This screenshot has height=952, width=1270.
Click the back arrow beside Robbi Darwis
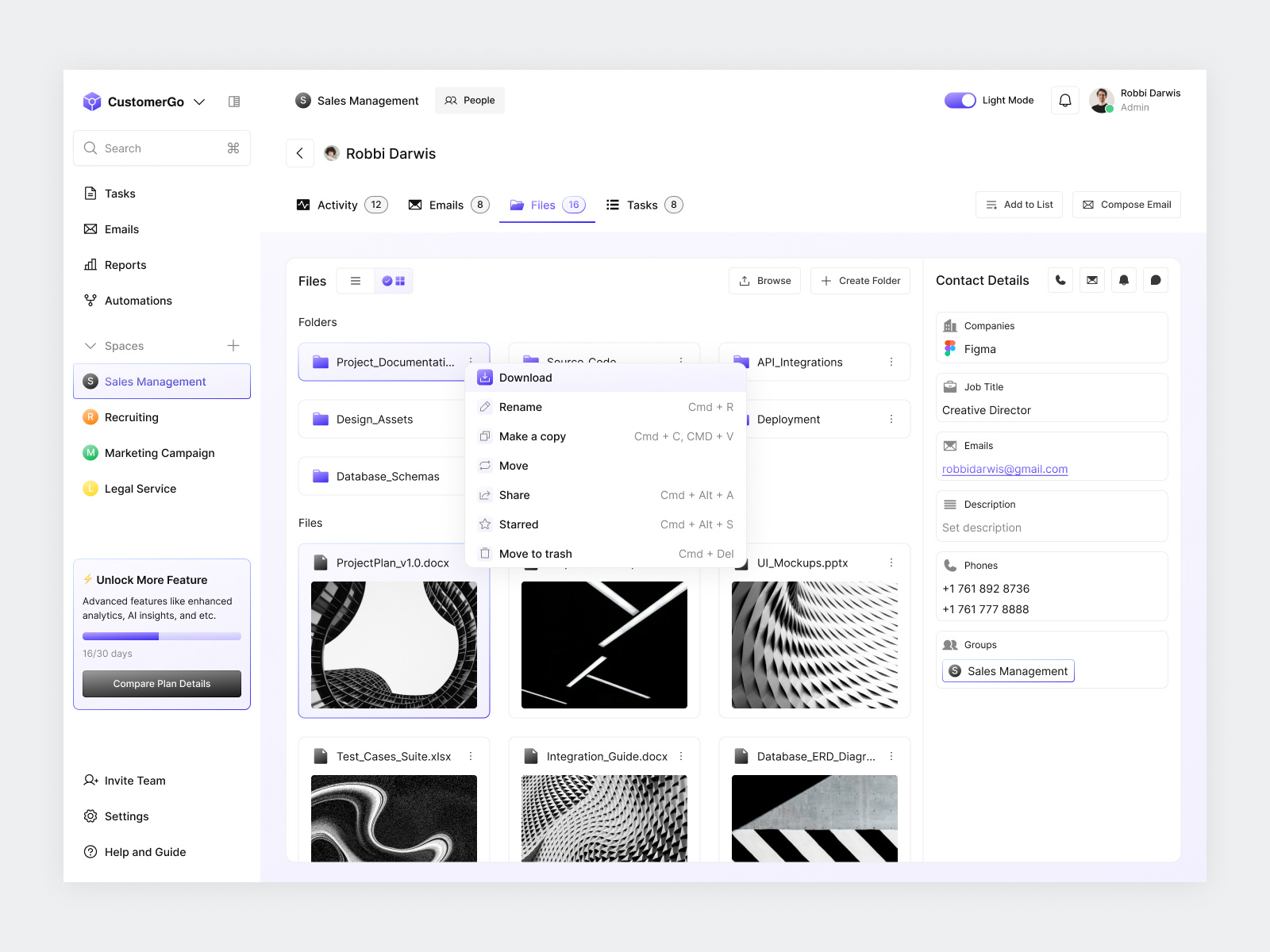(300, 154)
